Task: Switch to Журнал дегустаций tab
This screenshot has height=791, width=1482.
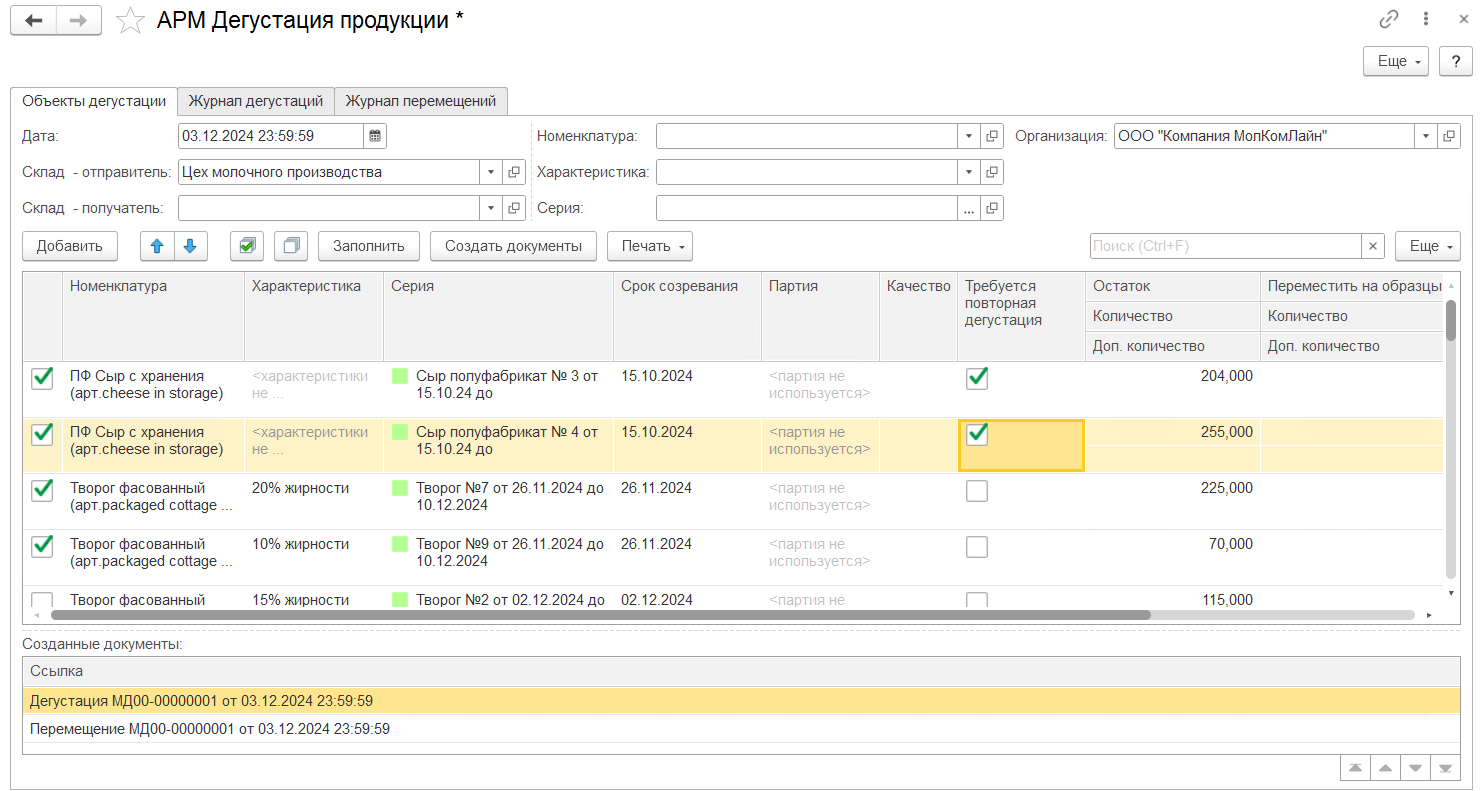Action: [255, 101]
